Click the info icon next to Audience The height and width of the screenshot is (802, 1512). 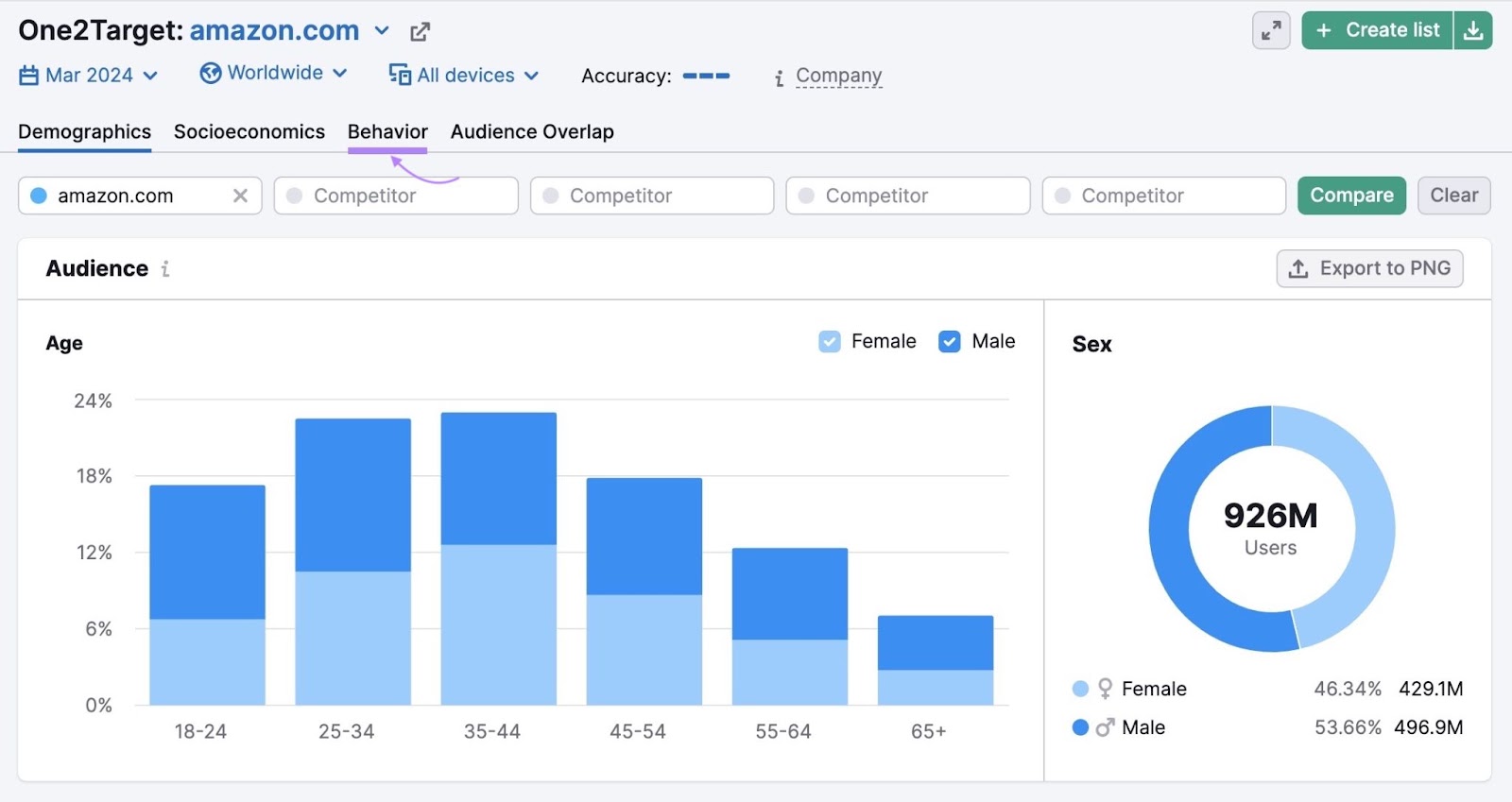(x=165, y=269)
